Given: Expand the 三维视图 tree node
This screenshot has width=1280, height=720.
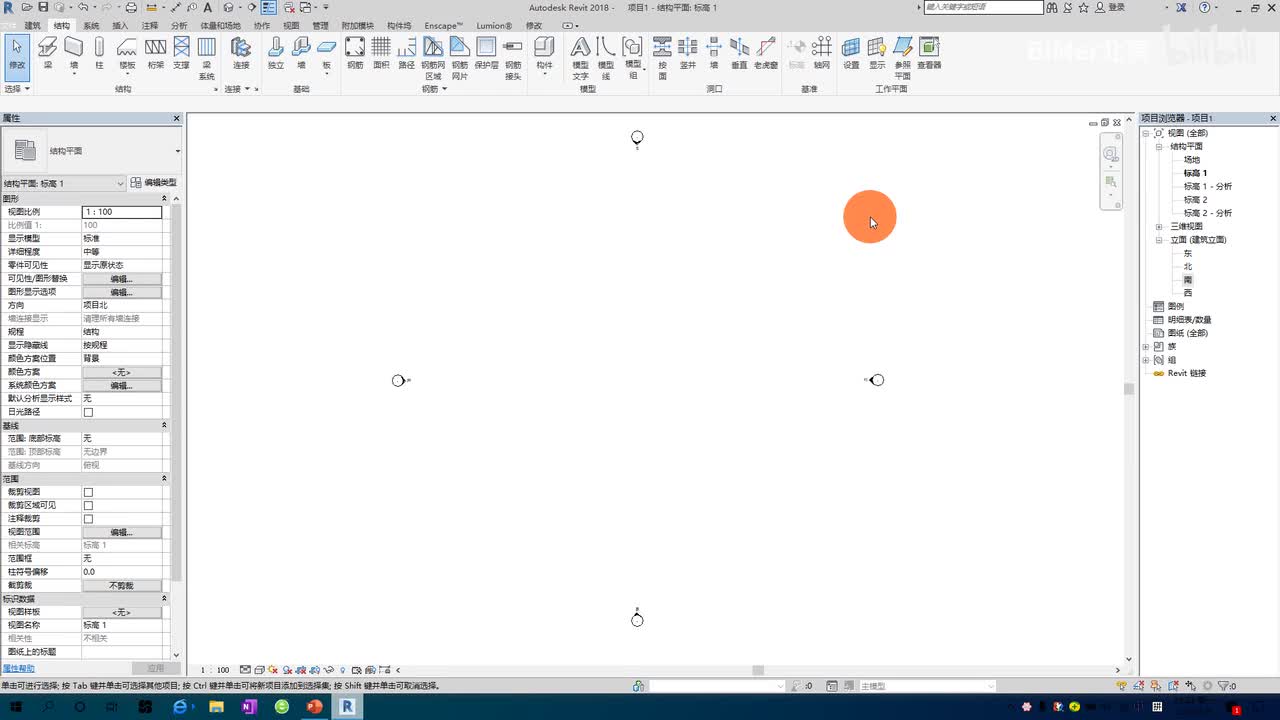Looking at the screenshot, I should coord(1159,227).
